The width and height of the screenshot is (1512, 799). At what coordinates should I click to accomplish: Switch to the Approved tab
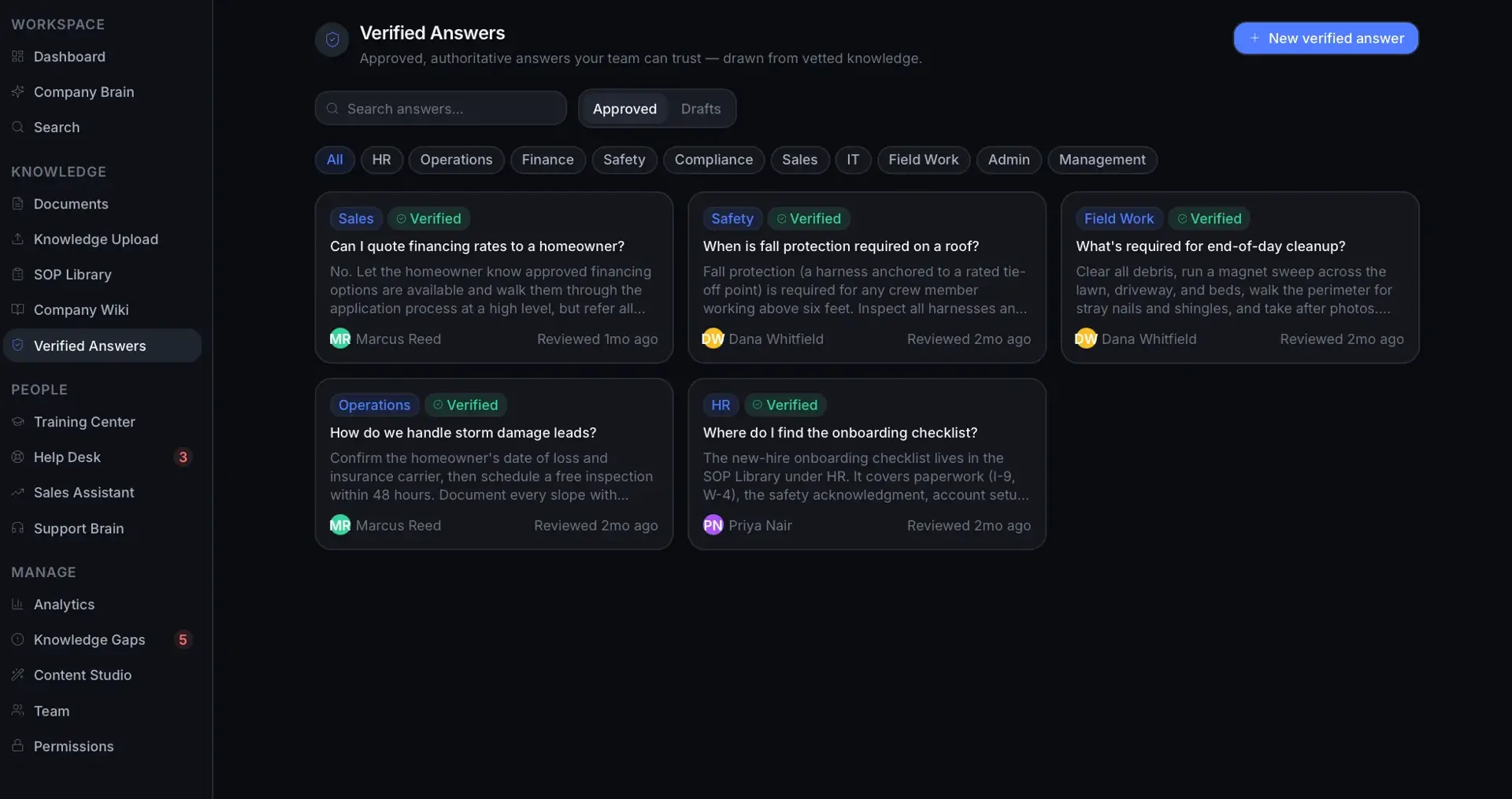coord(624,109)
